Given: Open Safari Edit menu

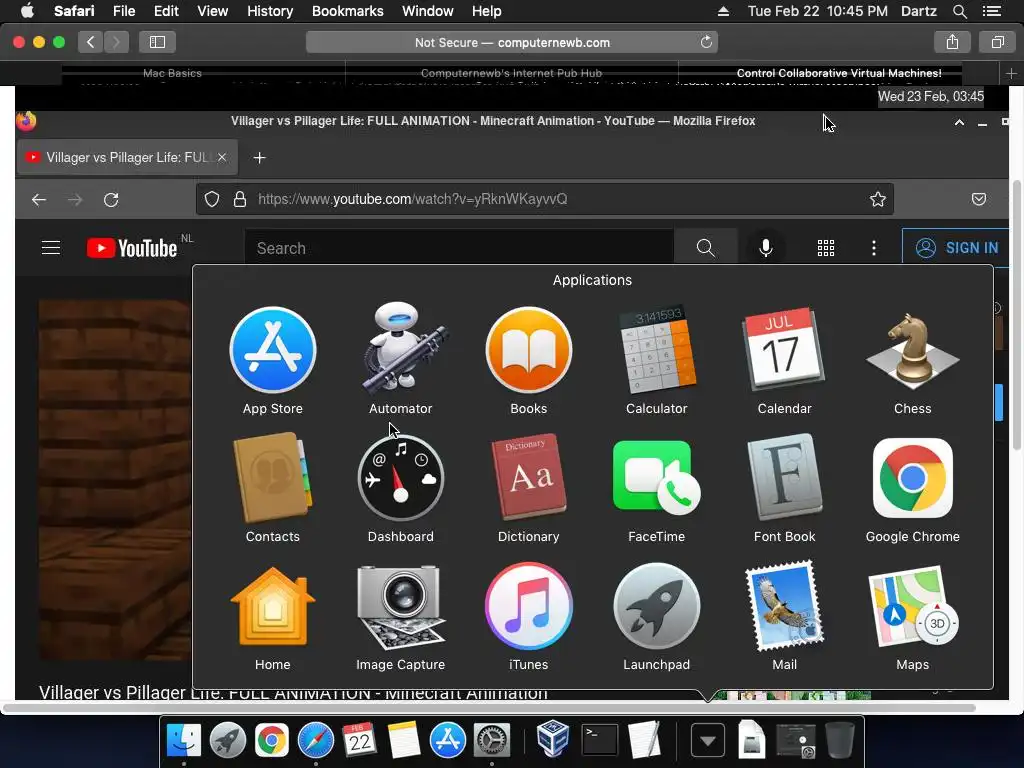Looking at the screenshot, I should click(x=166, y=11).
